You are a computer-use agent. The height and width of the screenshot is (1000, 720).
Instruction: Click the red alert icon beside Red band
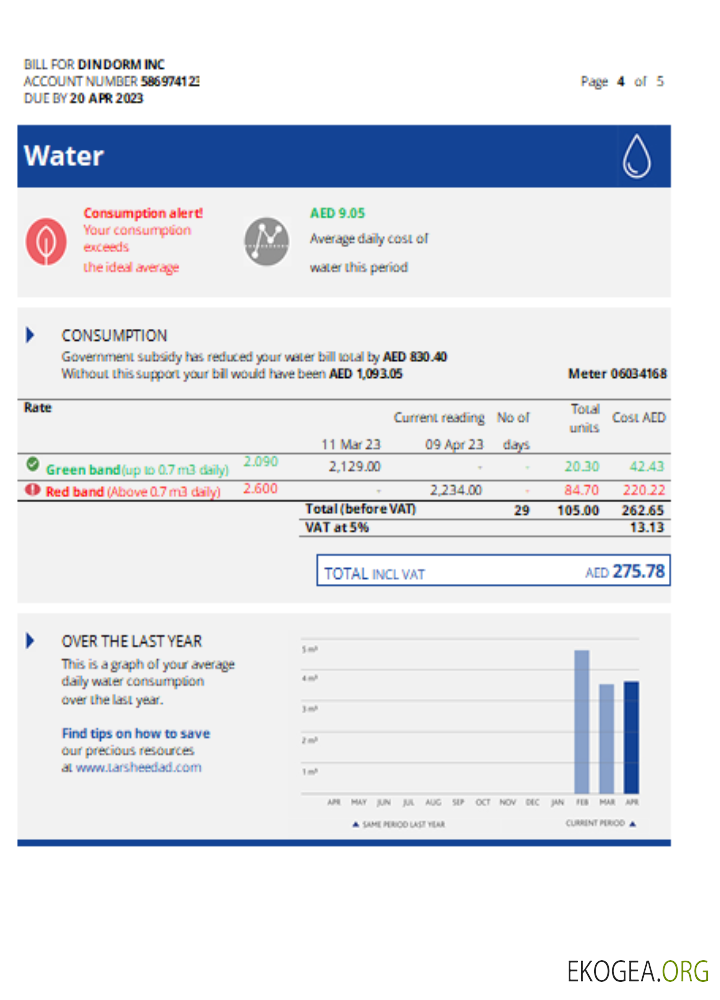point(32,490)
